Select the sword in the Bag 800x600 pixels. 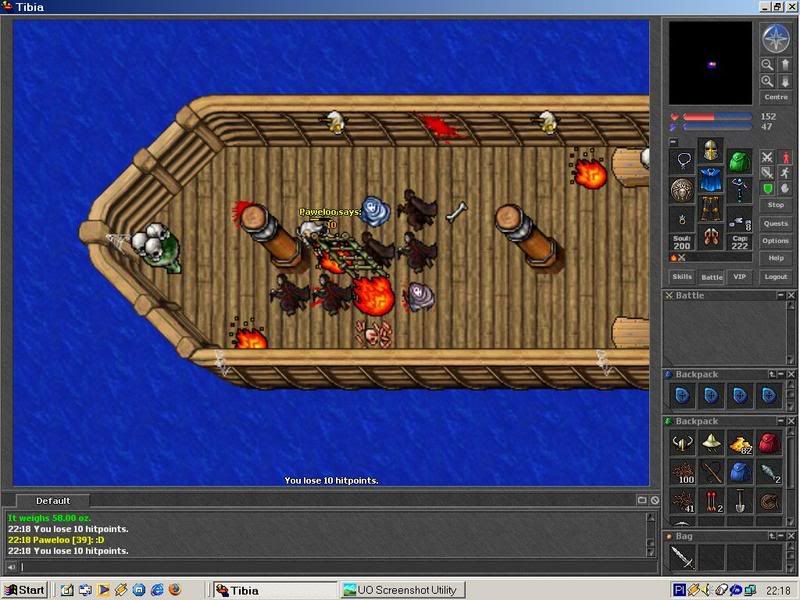pyautogui.click(x=682, y=557)
